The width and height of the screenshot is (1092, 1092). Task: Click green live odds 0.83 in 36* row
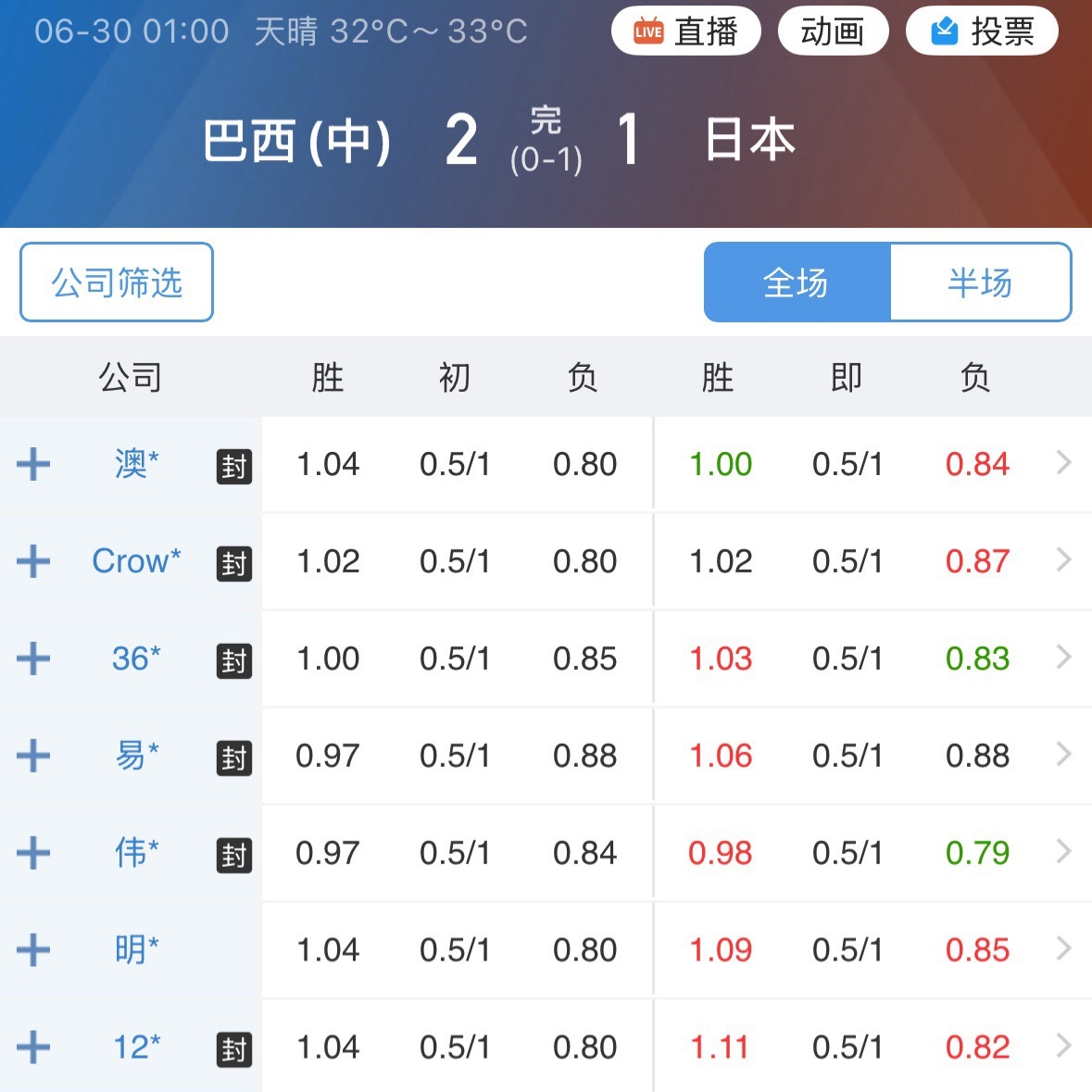coord(977,659)
